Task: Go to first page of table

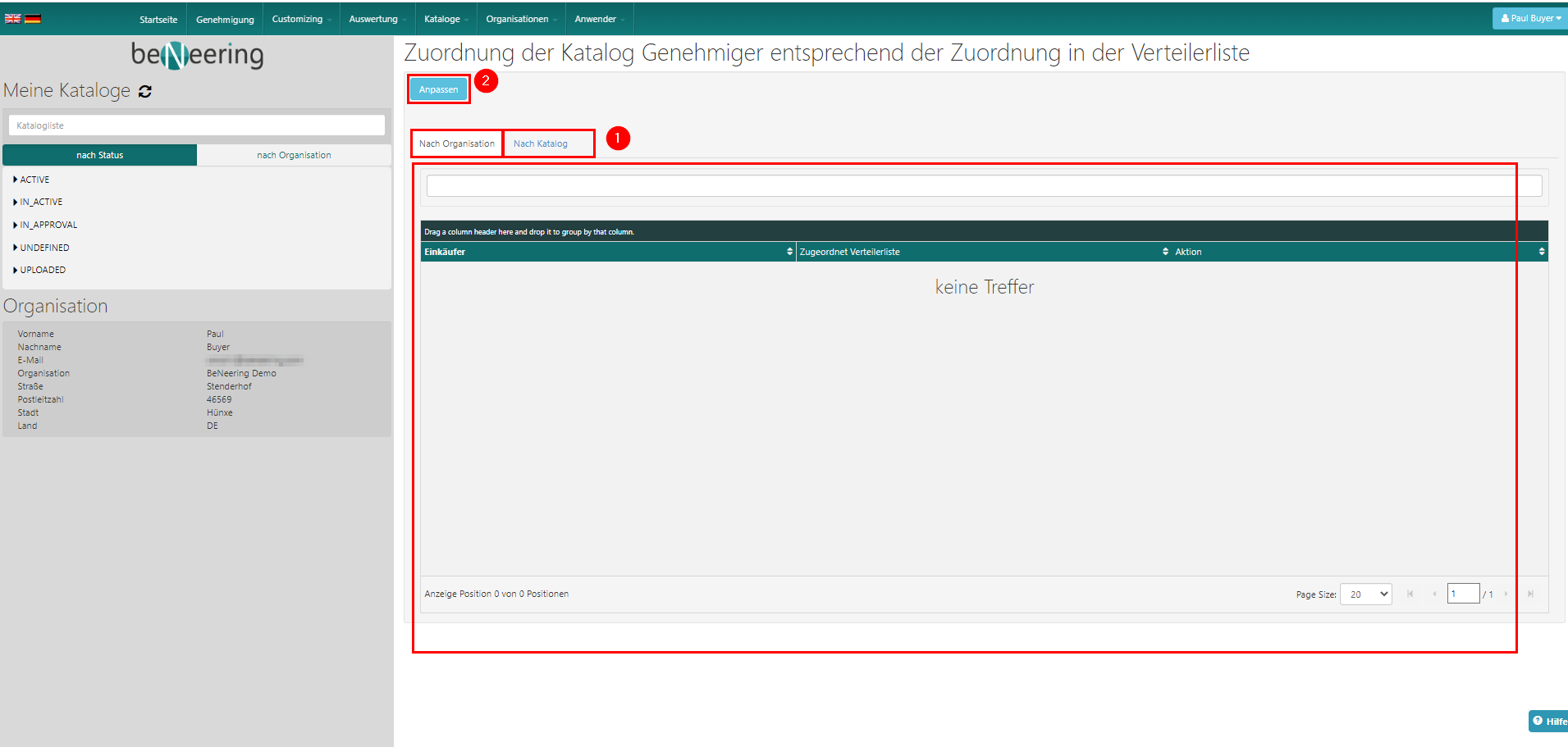Action: pyautogui.click(x=1410, y=594)
